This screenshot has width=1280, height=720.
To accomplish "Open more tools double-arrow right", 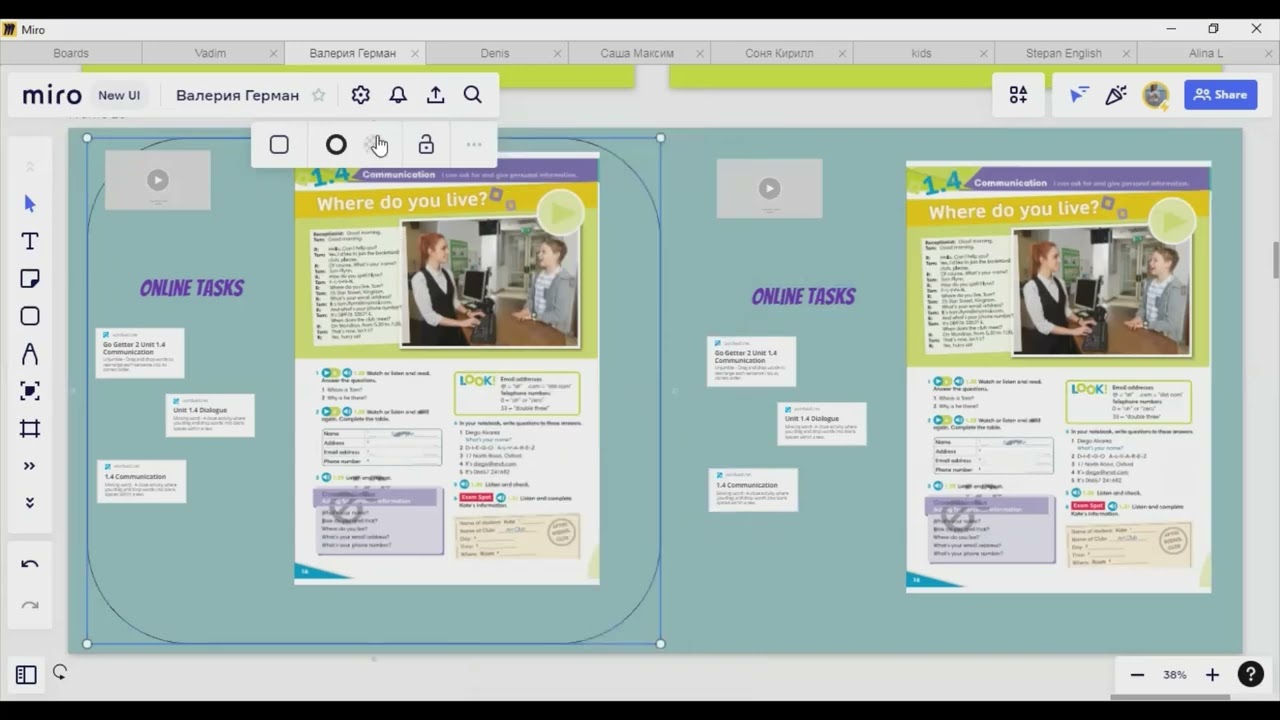I will pos(30,466).
